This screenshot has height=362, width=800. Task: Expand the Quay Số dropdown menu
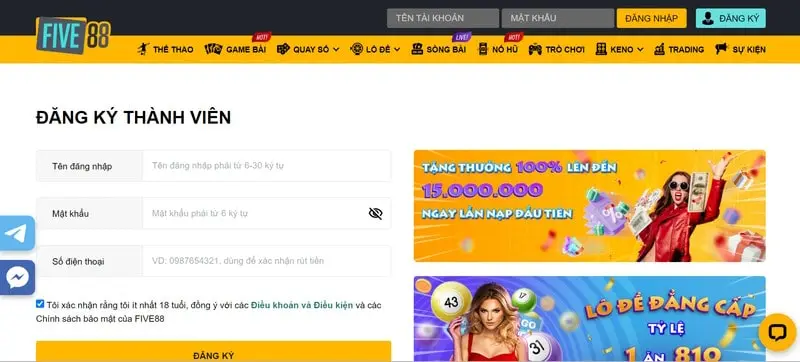(308, 49)
